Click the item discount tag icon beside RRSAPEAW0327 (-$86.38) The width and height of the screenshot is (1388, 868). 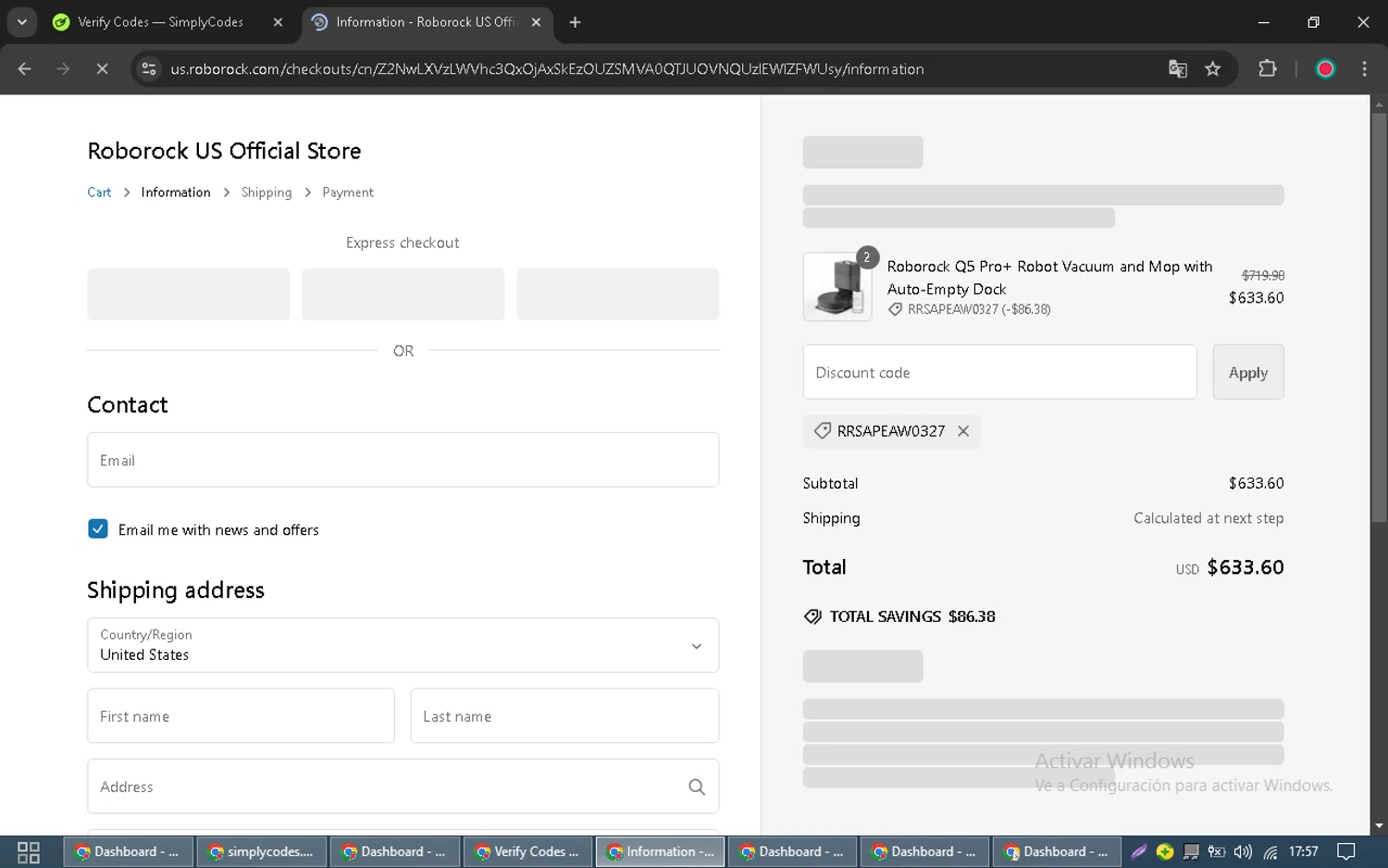point(895,310)
